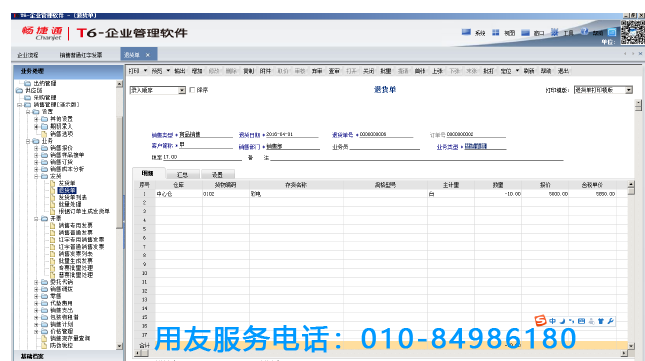
Task: Switch to the 企业流程 tab
Action: (x=28, y=55)
